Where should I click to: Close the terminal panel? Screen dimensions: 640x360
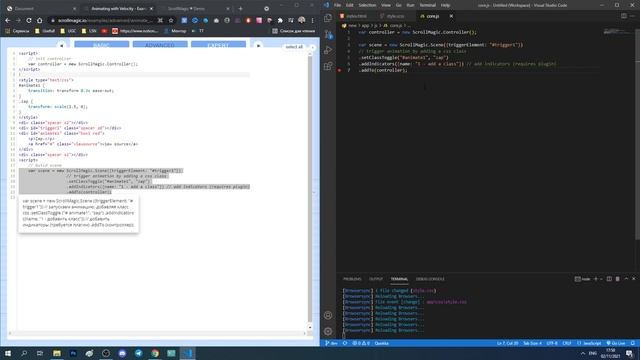pyautogui.click(x=634, y=279)
